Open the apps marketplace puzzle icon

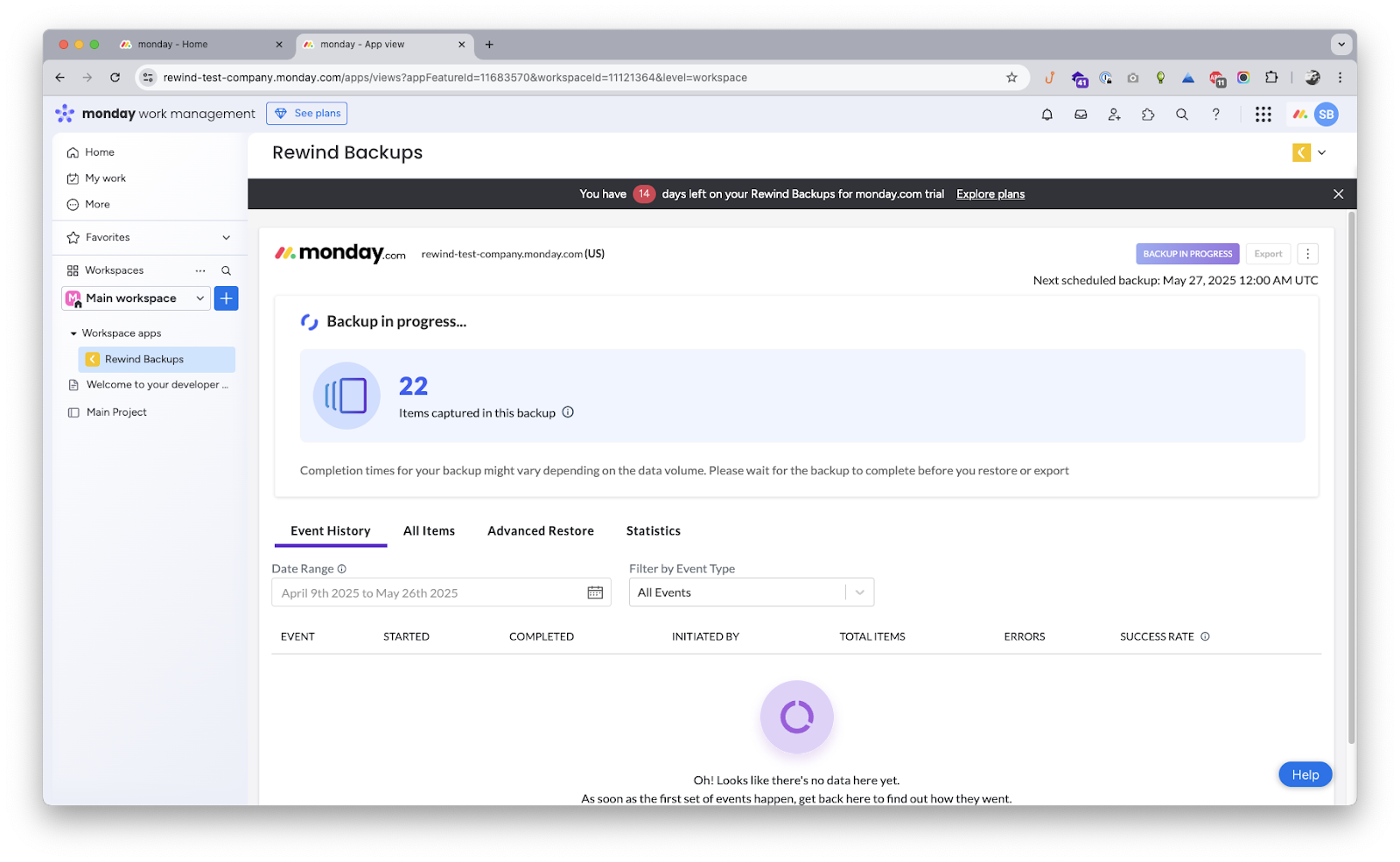pos(1148,114)
